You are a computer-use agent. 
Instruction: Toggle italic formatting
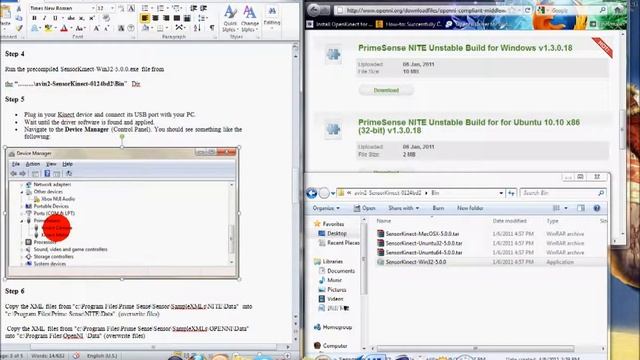[x=44, y=18]
